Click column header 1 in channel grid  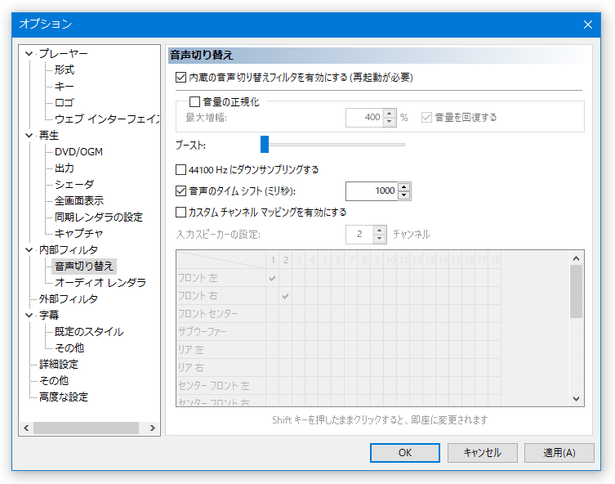(x=273, y=260)
